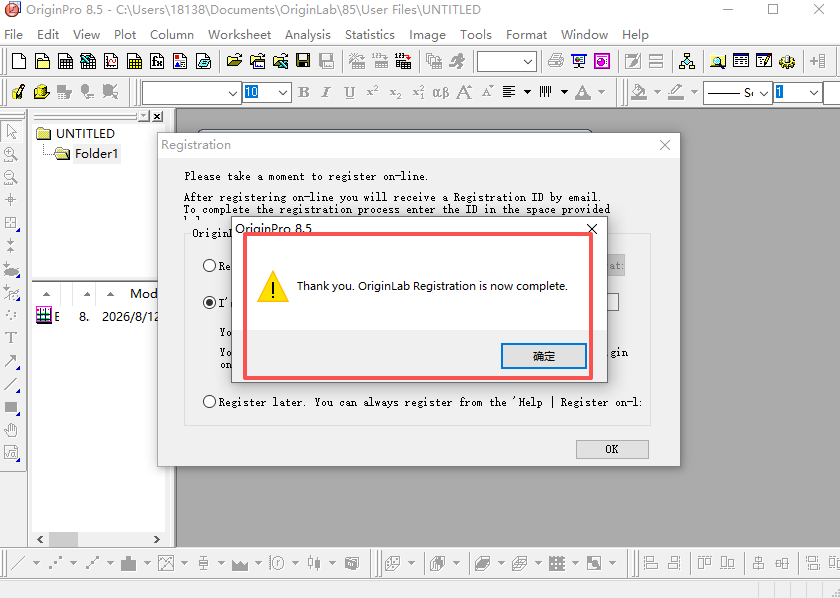Select the UNTITLED project root folder

pyautogui.click(x=85, y=133)
